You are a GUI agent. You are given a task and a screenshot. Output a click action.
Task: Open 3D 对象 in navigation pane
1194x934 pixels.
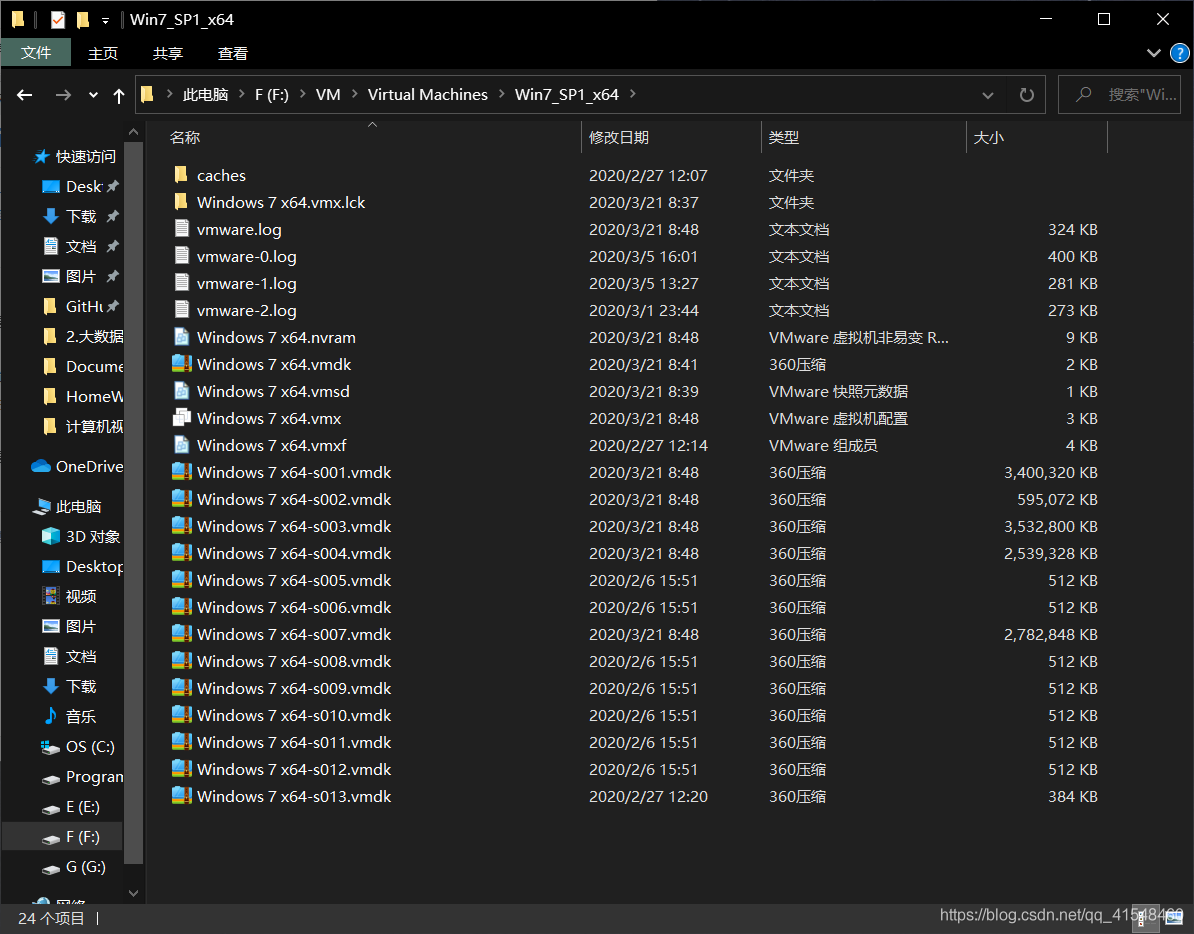(x=81, y=537)
